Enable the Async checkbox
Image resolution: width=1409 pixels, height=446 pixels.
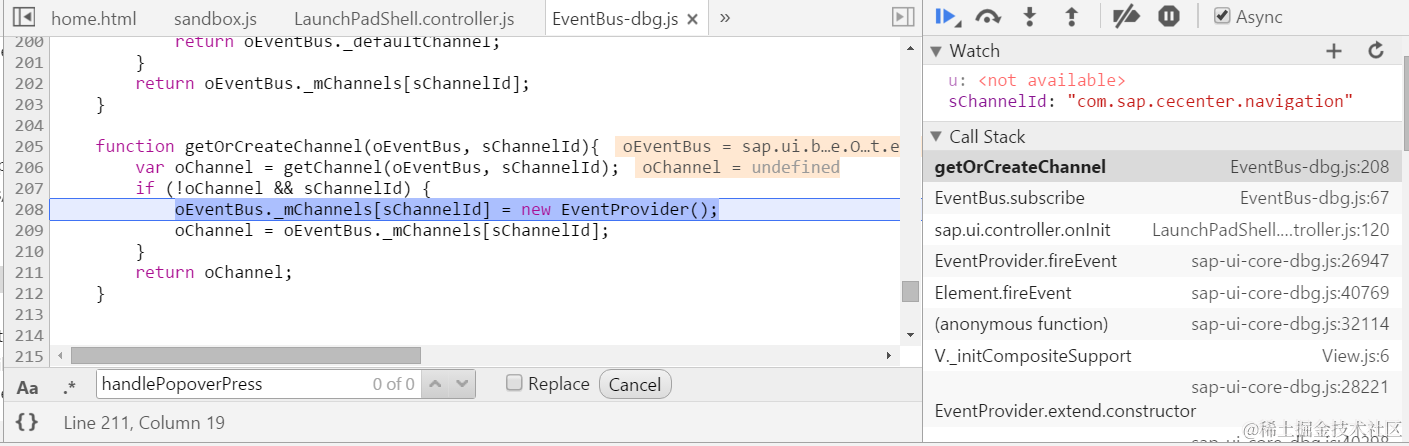[1221, 16]
